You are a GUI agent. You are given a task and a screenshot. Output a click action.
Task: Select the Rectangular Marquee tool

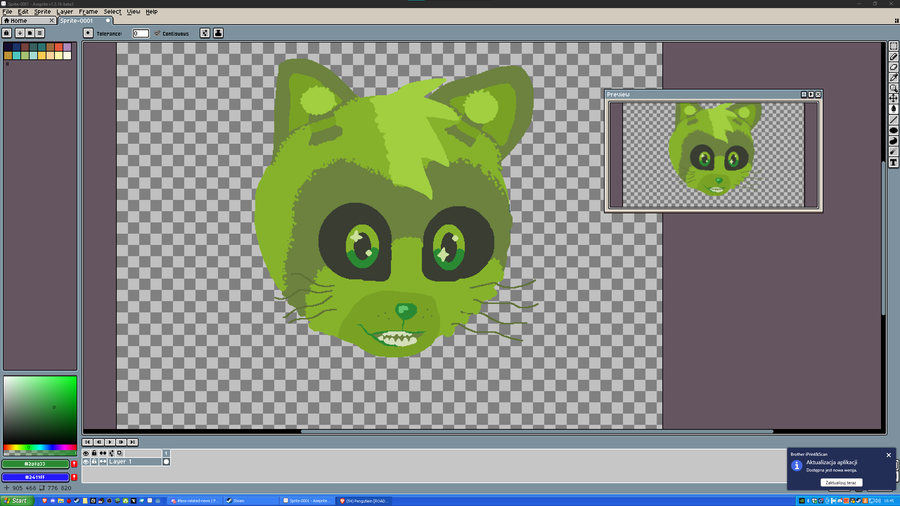pyautogui.click(x=893, y=46)
